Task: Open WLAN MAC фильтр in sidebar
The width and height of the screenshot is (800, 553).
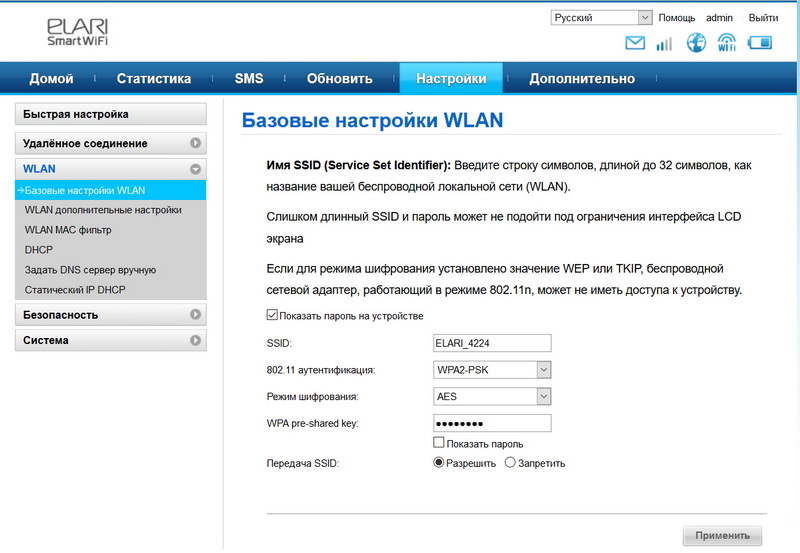Action: click(68, 230)
